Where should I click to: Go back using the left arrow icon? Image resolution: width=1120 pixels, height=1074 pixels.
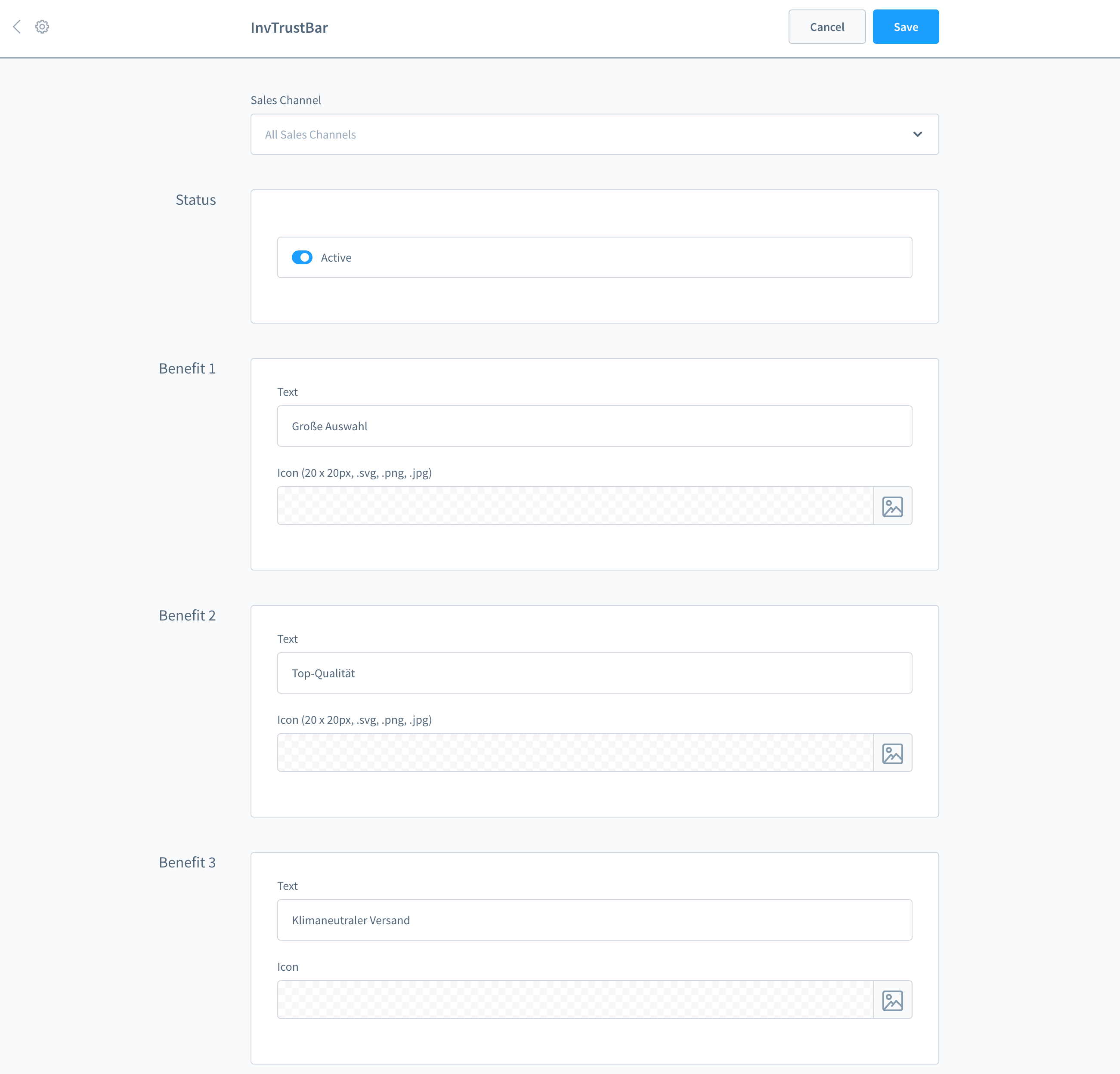point(17,27)
